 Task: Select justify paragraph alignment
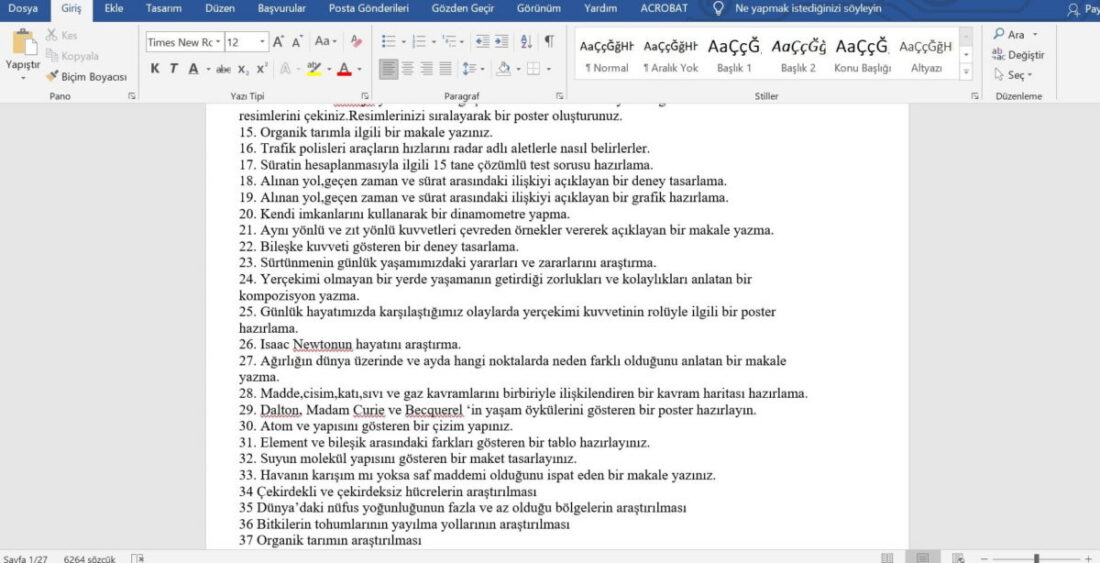tap(445, 69)
